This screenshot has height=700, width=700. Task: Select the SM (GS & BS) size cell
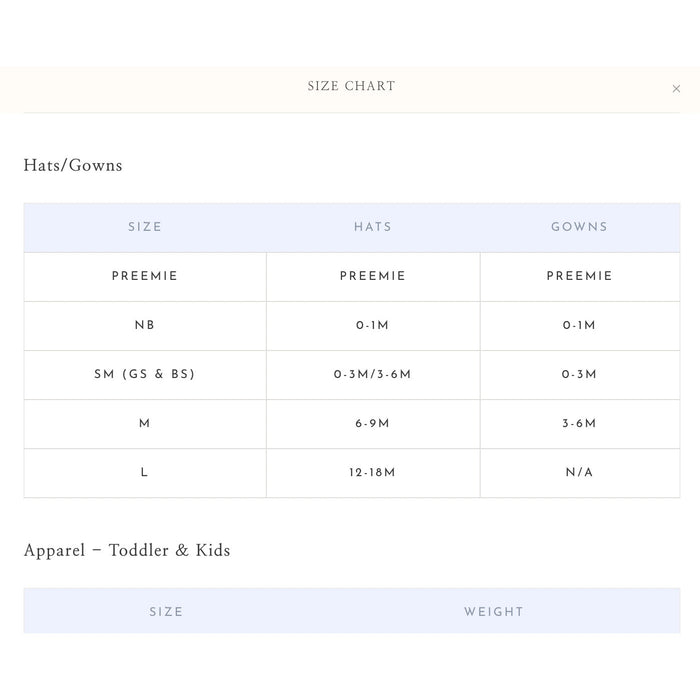(x=145, y=374)
